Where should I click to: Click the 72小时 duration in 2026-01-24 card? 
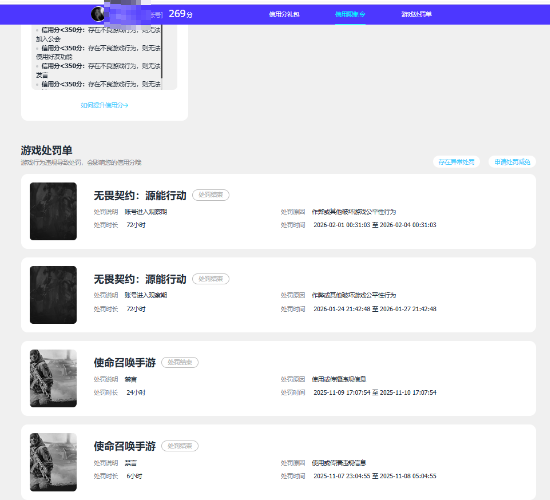(x=136, y=309)
